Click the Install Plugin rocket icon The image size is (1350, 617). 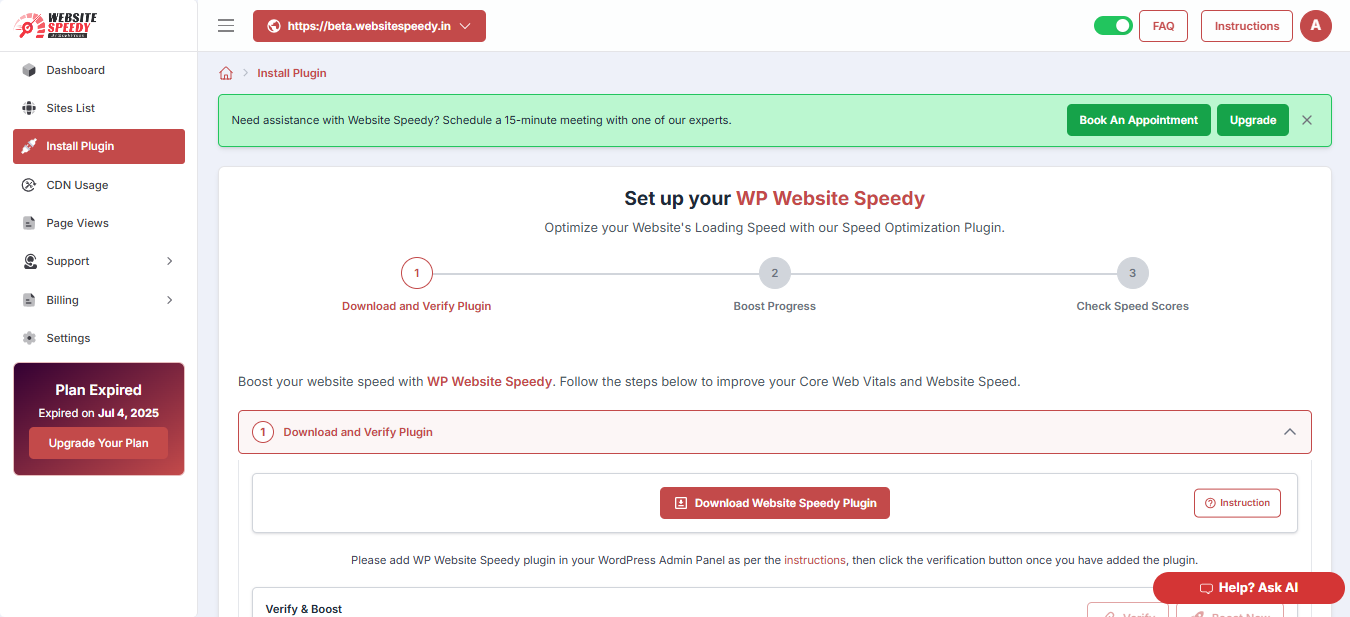pyautogui.click(x=29, y=146)
